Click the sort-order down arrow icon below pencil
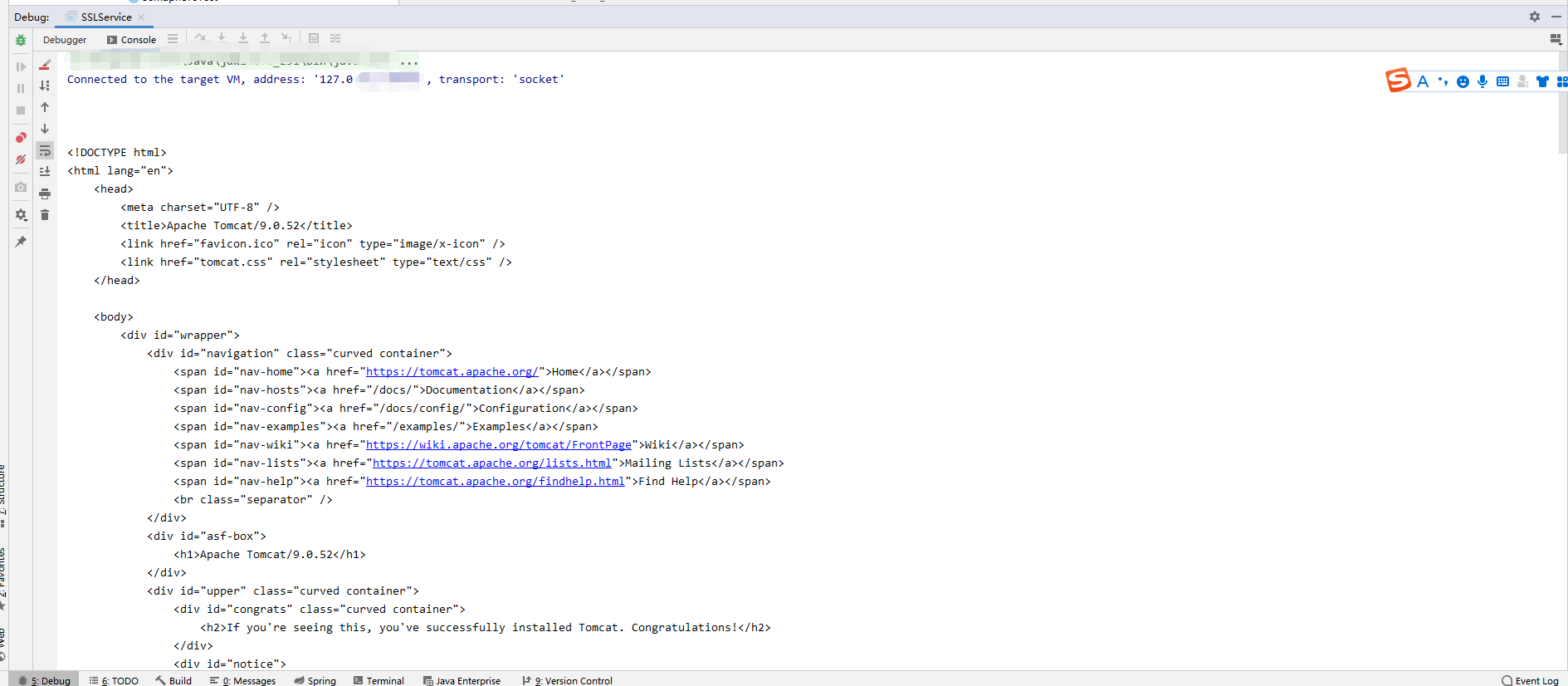 point(45,86)
